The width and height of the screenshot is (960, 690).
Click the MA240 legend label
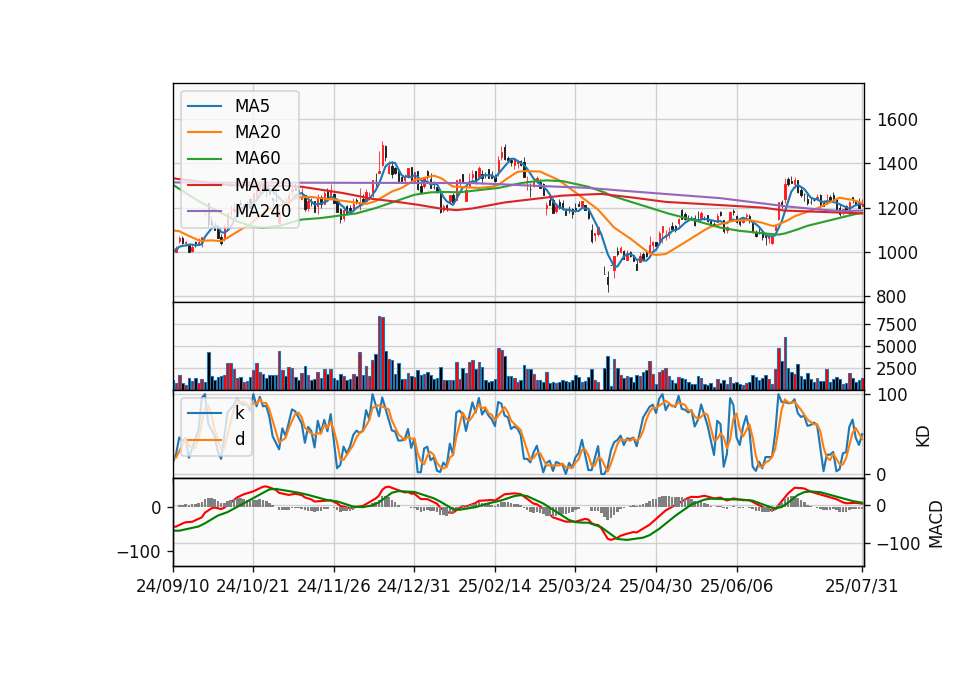pyautogui.click(x=263, y=211)
